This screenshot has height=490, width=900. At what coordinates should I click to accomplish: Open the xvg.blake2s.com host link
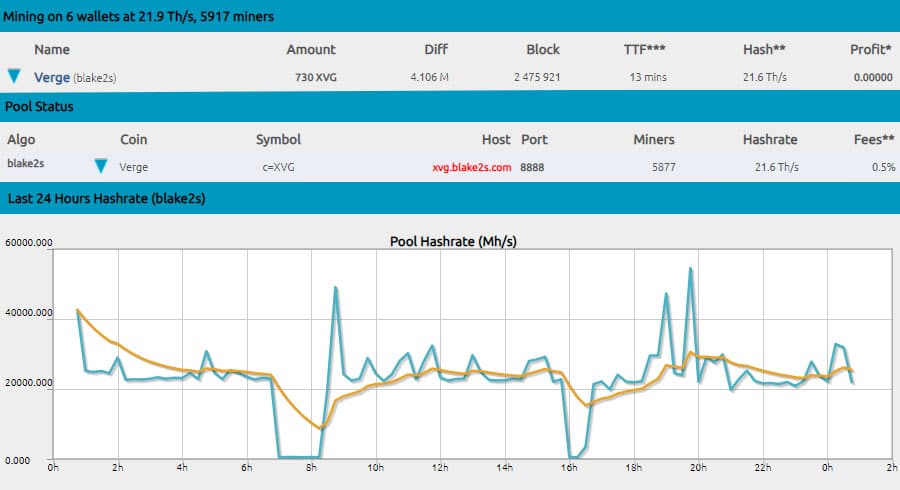tap(472, 167)
